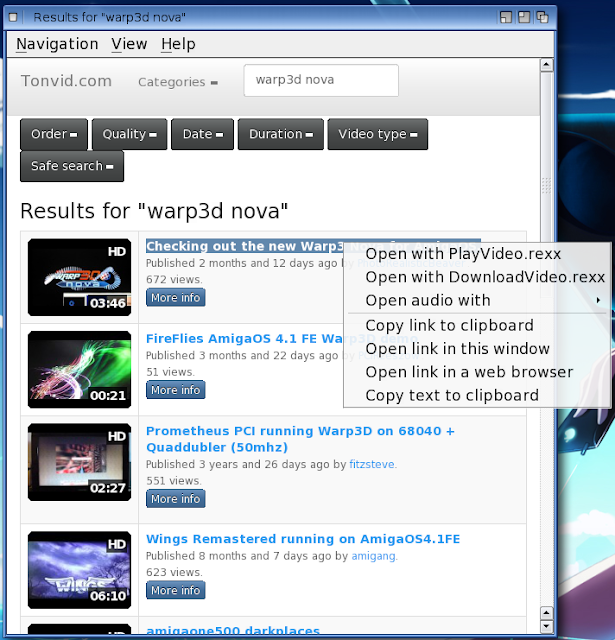Select Copy text to clipboard

coord(477,395)
